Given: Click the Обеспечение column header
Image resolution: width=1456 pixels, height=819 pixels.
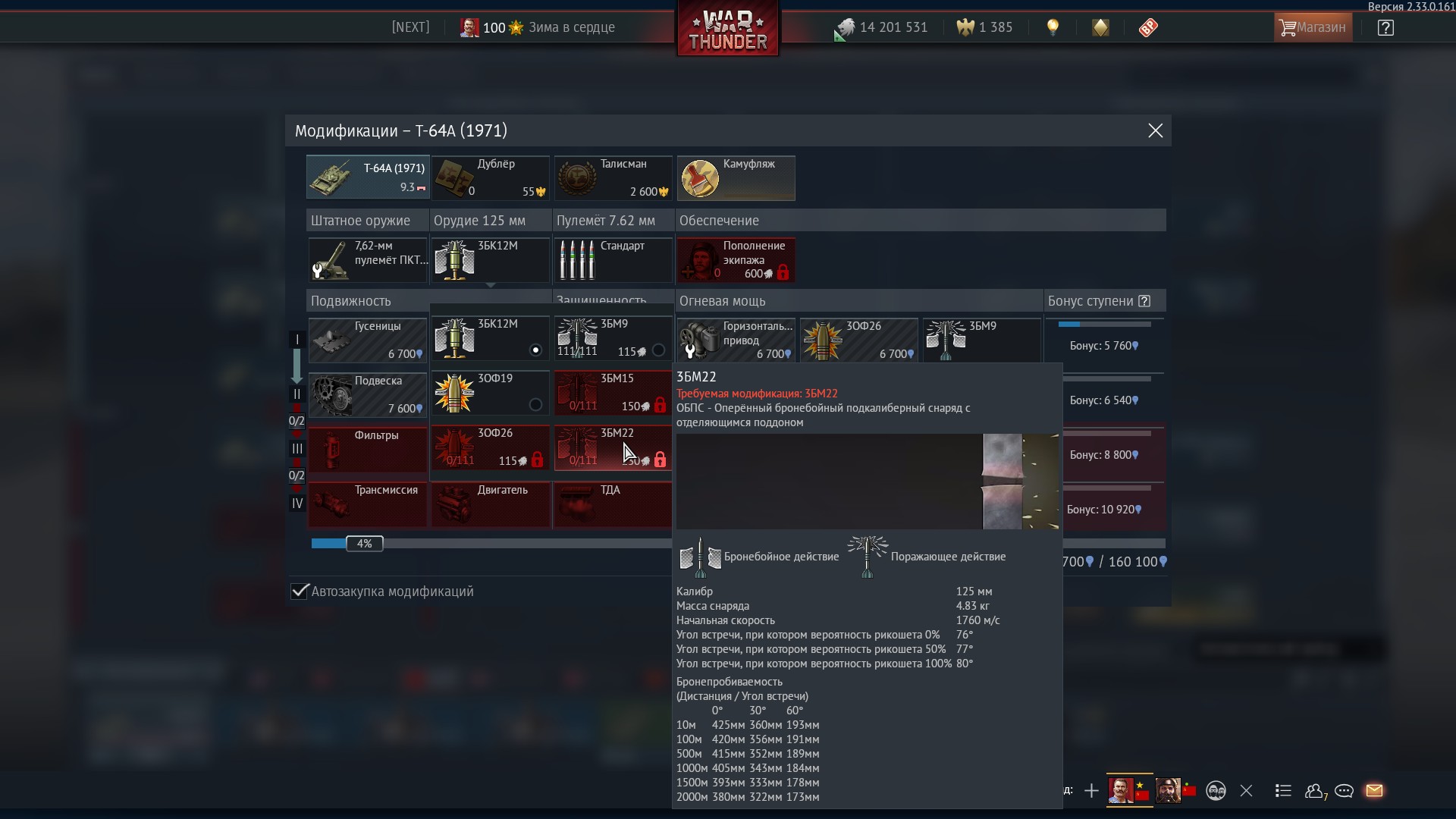Looking at the screenshot, I should [921, 221].
